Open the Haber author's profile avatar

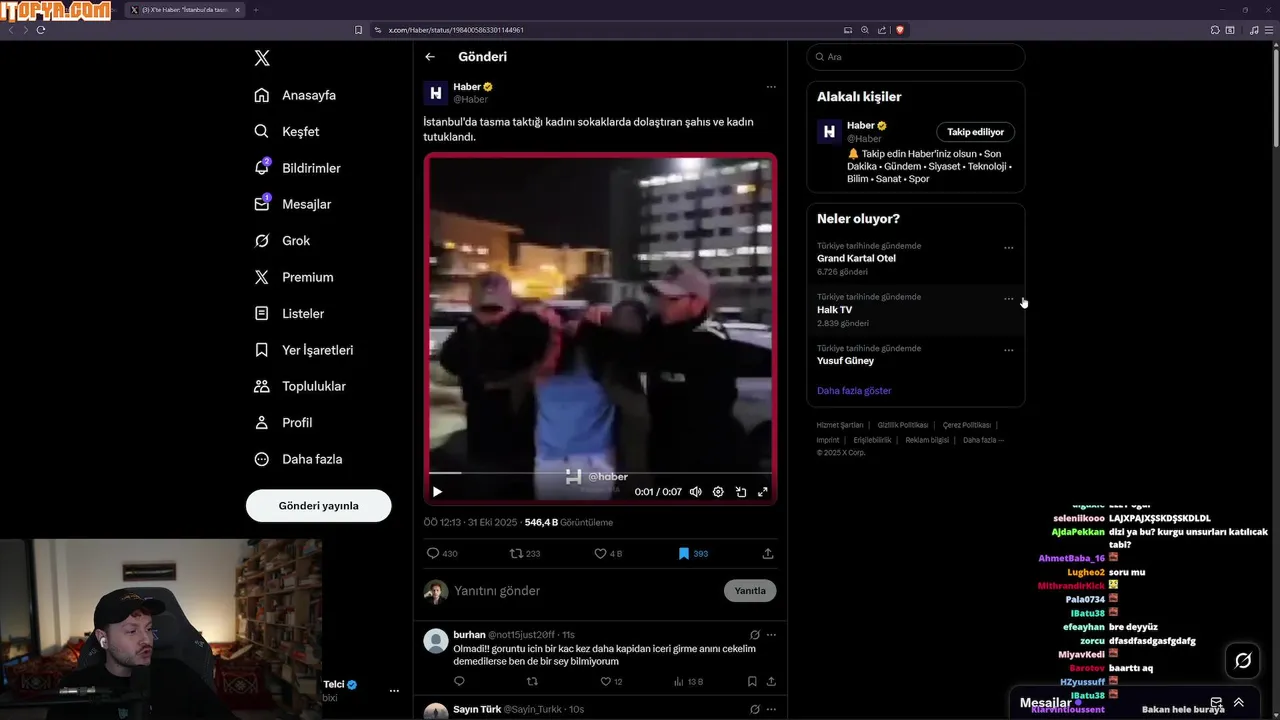point(436,93)
